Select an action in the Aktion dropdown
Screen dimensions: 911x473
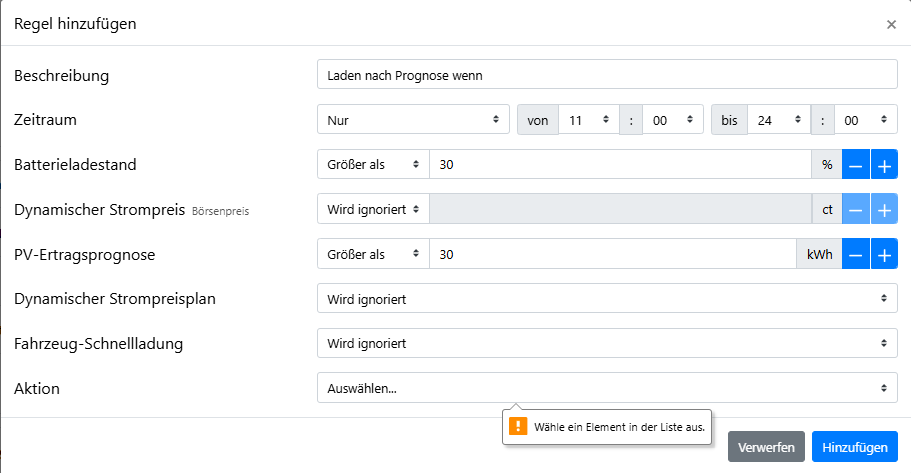pos(607,388)
